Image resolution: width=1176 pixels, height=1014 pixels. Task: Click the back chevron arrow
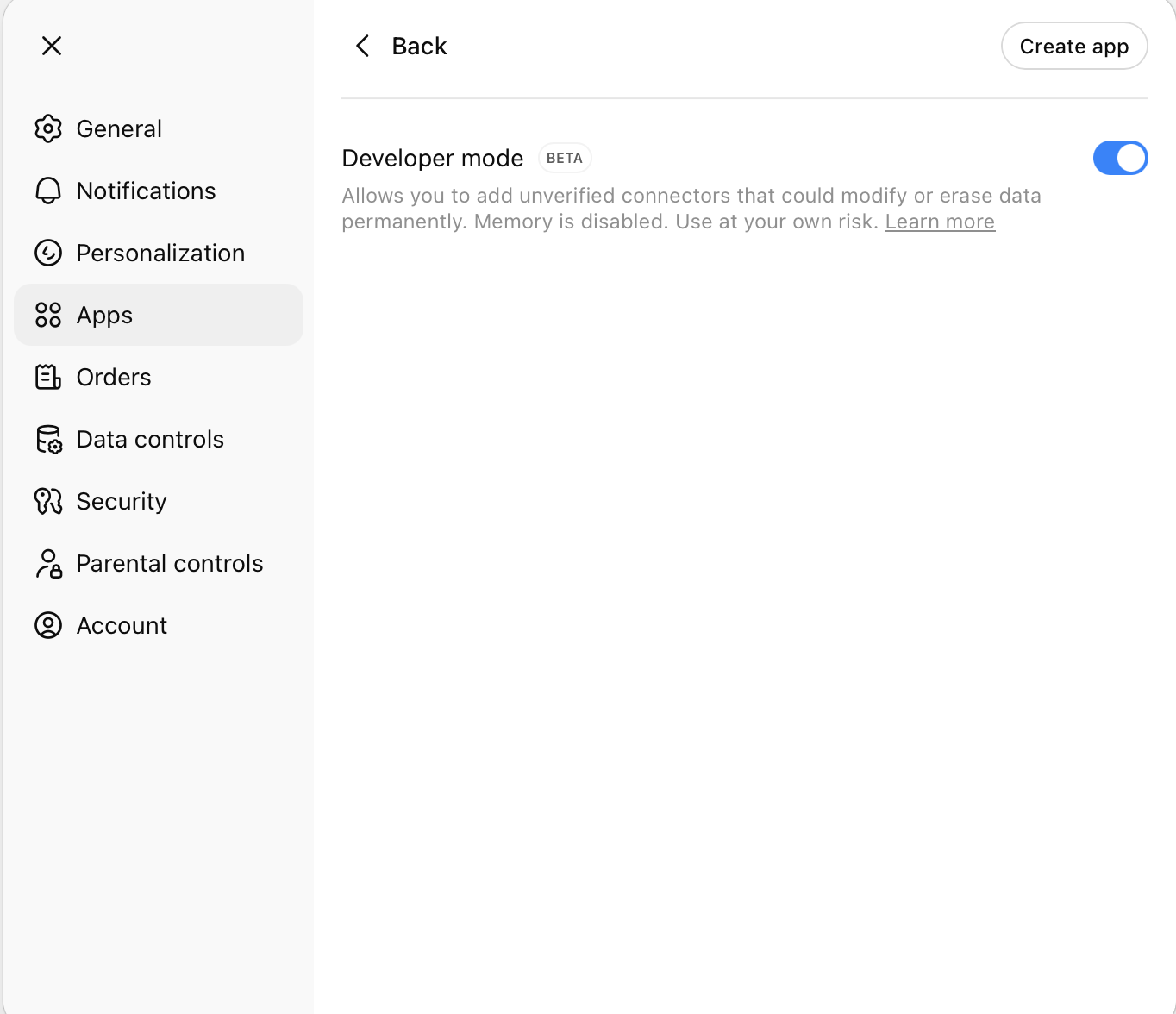coord(362,46)
